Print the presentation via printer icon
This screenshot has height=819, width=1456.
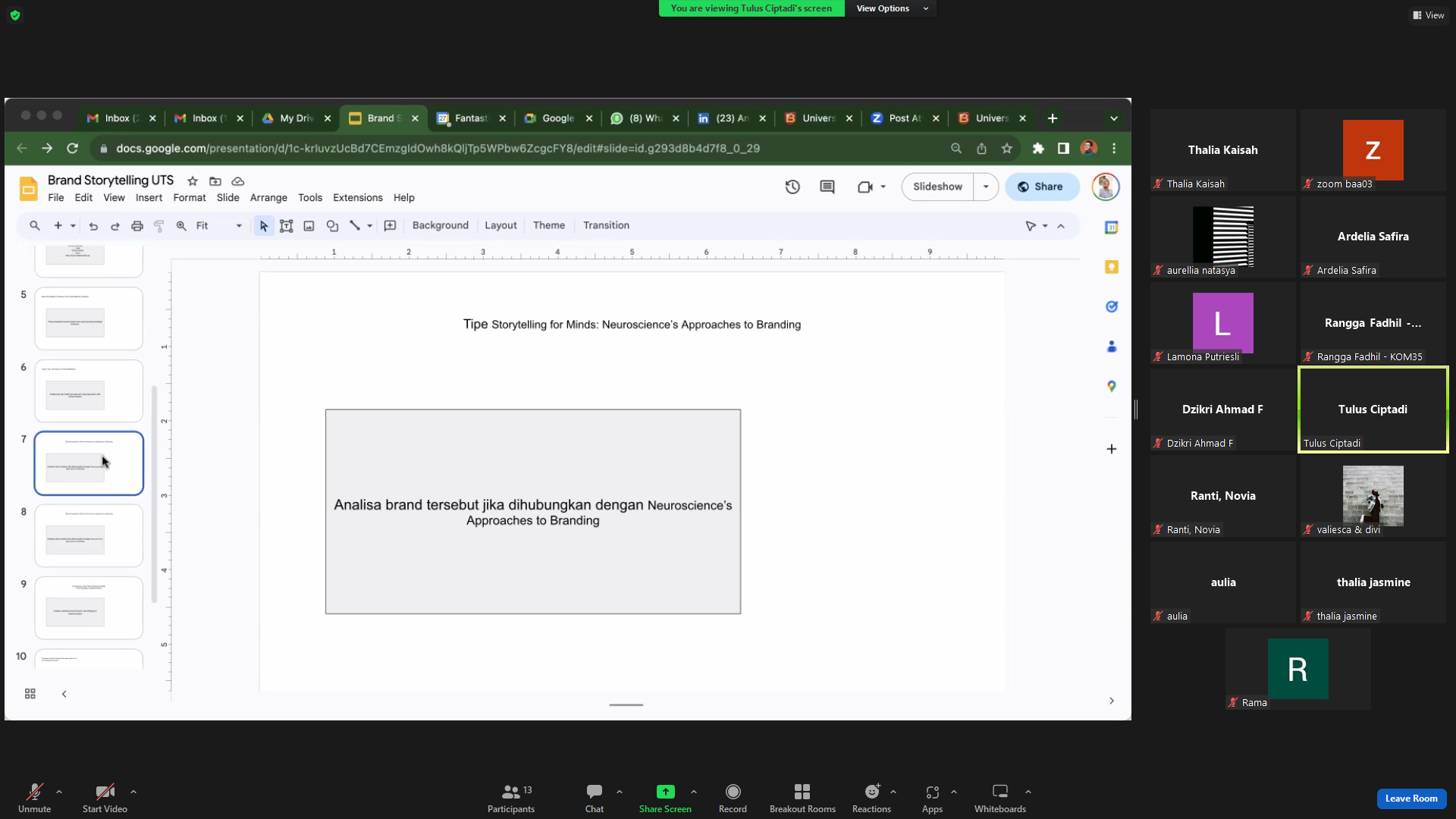coord(137,226)
